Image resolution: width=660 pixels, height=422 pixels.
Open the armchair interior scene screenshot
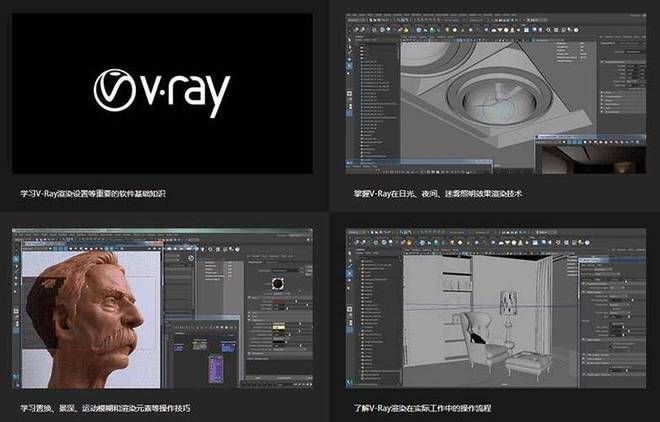pyautogui.click(x=495, y=308)
